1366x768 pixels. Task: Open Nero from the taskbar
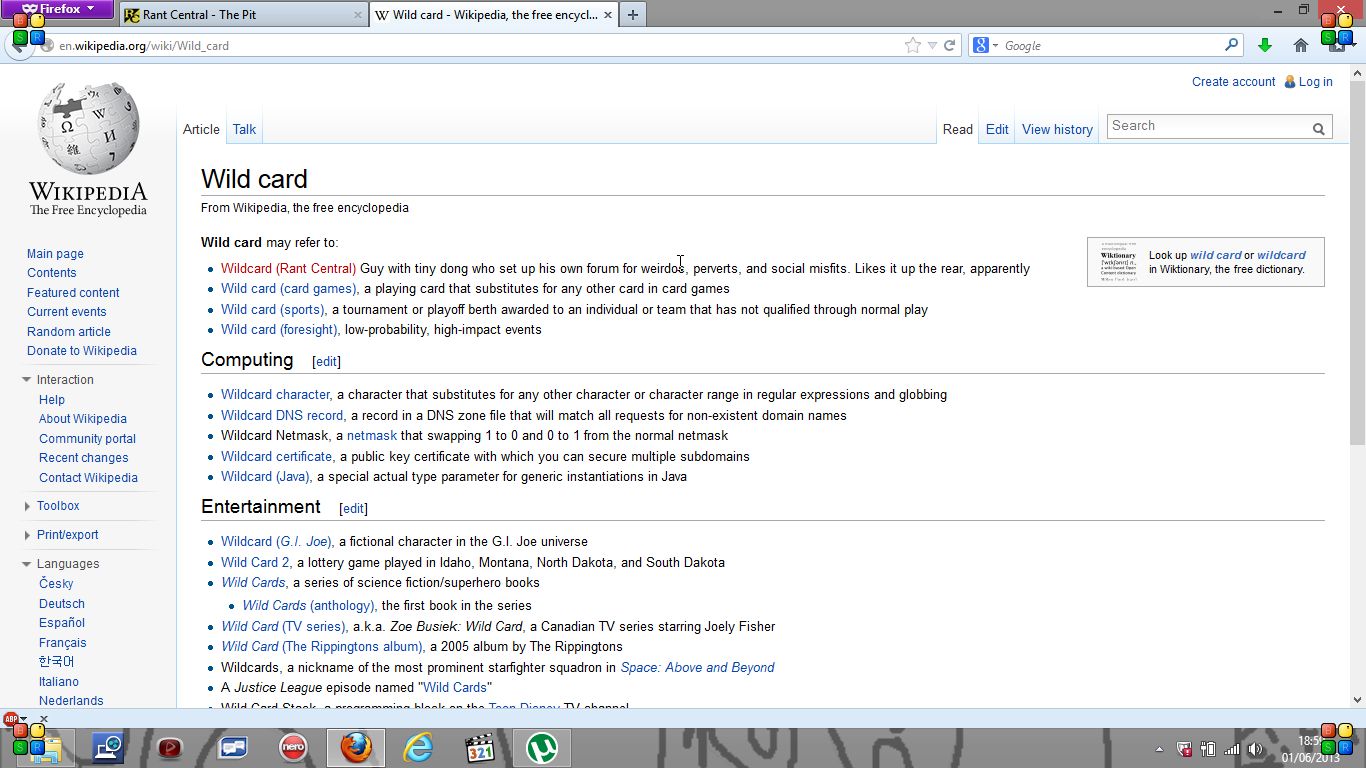click(x=293, y=747)
